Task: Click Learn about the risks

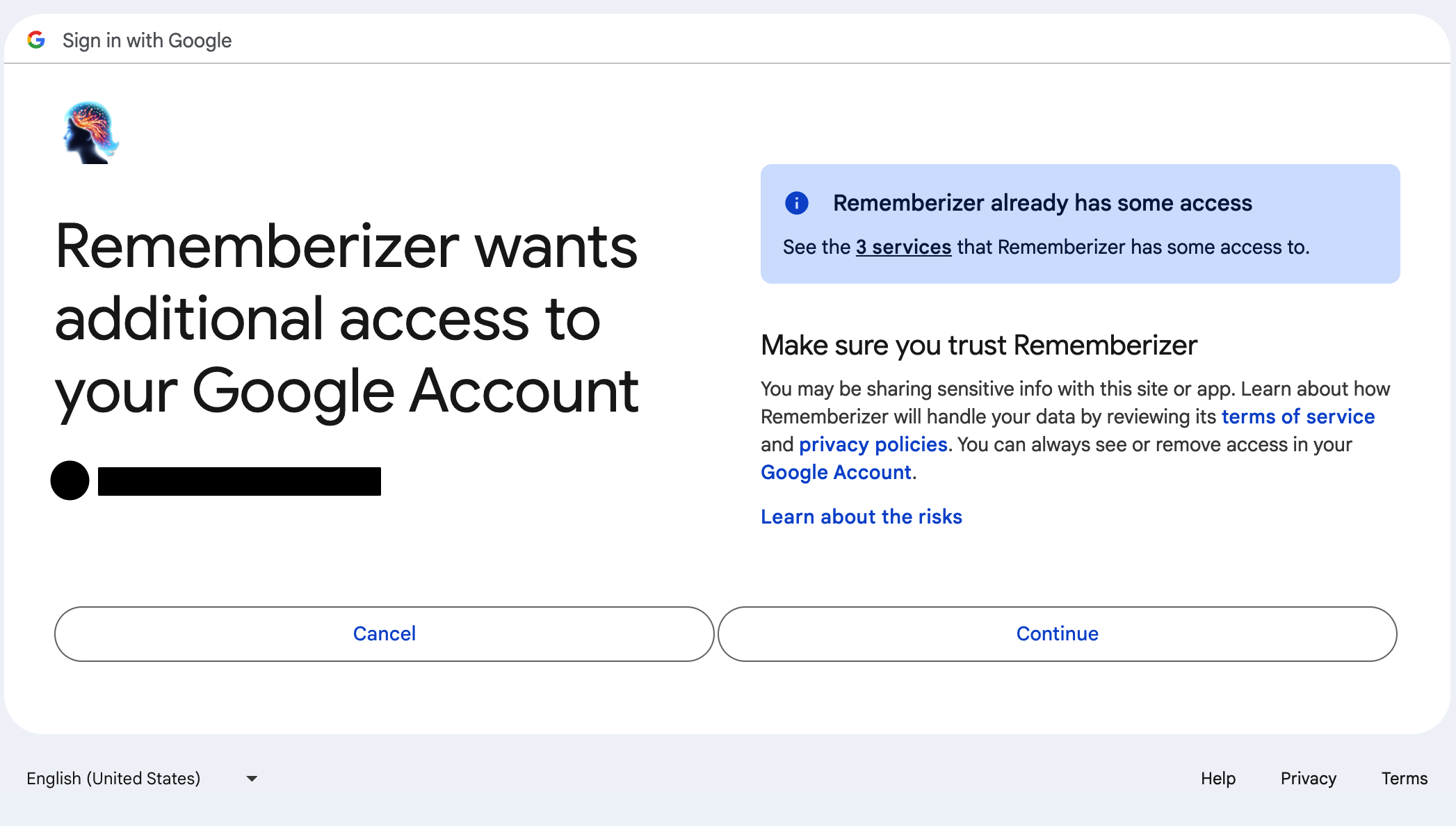Action: (x=862, y=517)
